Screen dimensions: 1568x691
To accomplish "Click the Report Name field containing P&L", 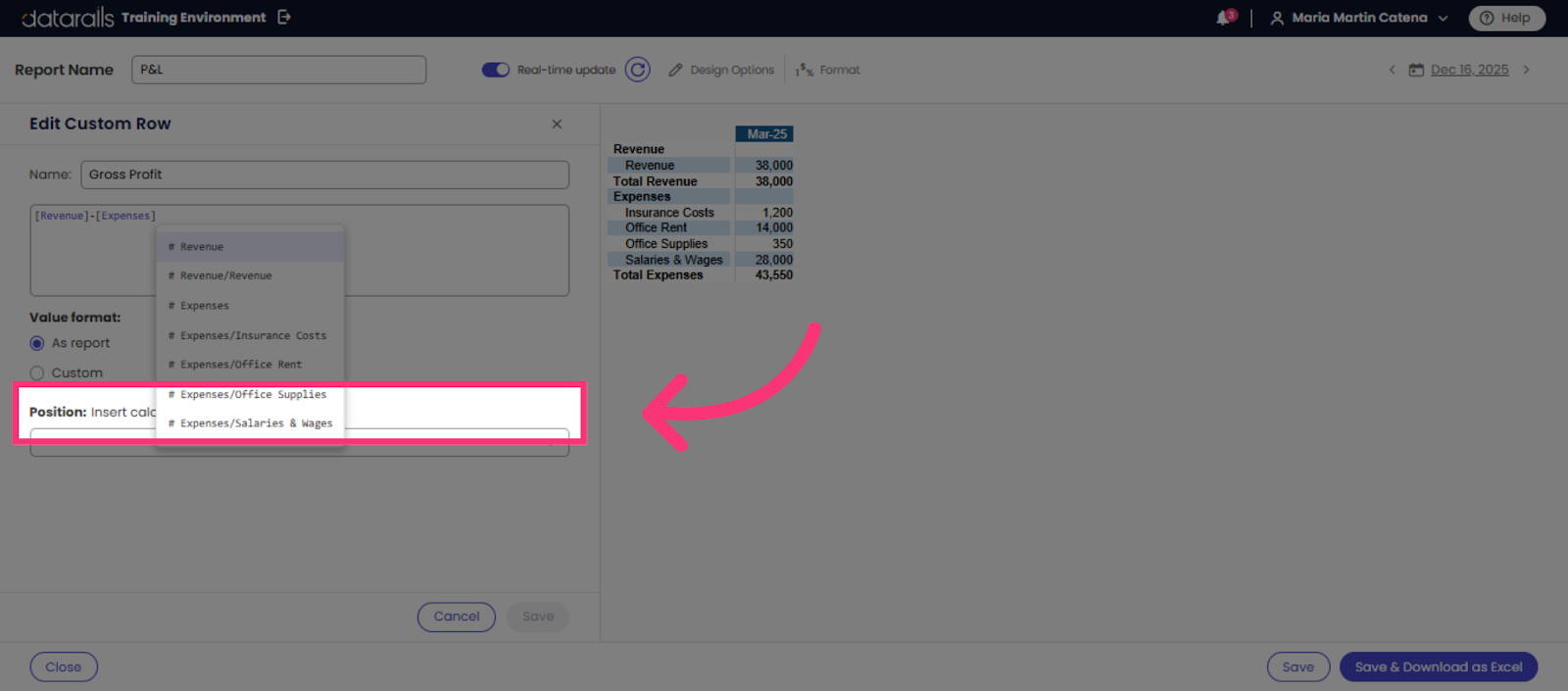I will pos(278,70).
